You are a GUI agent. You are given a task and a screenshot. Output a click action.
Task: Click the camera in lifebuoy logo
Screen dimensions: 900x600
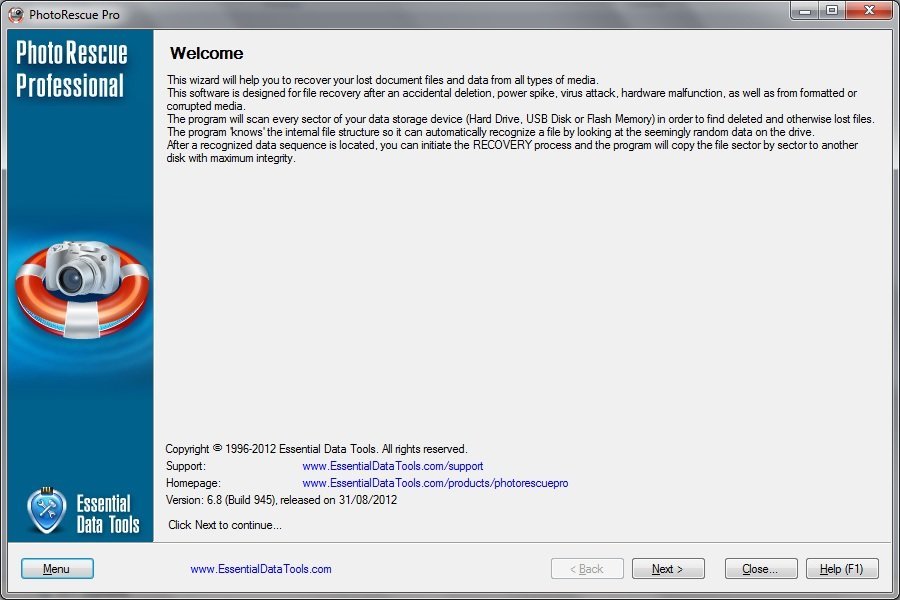[x=81, y=286]
